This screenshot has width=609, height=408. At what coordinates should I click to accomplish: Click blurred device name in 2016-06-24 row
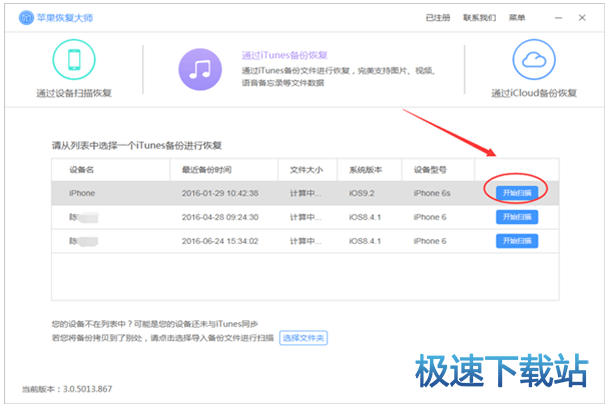point(83,241)
